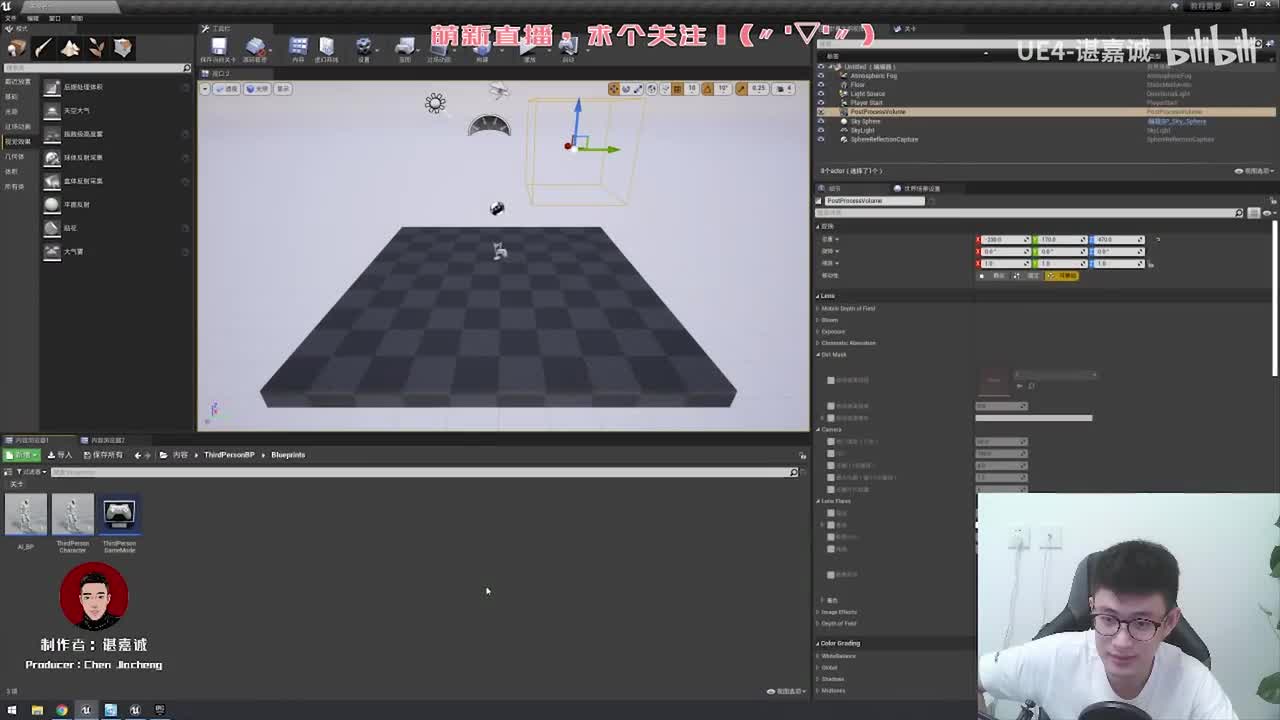
Task: Open viewport options dropdown arrow
Action: (x=205, y=89)
